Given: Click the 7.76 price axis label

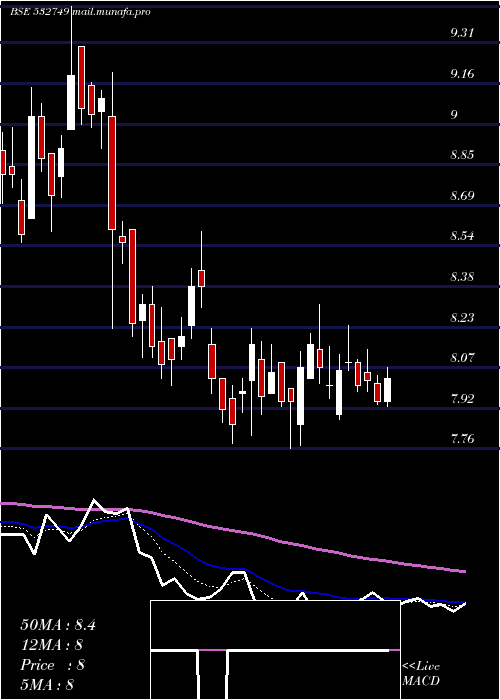Looking at the screenshot, I should click(462, 439).
